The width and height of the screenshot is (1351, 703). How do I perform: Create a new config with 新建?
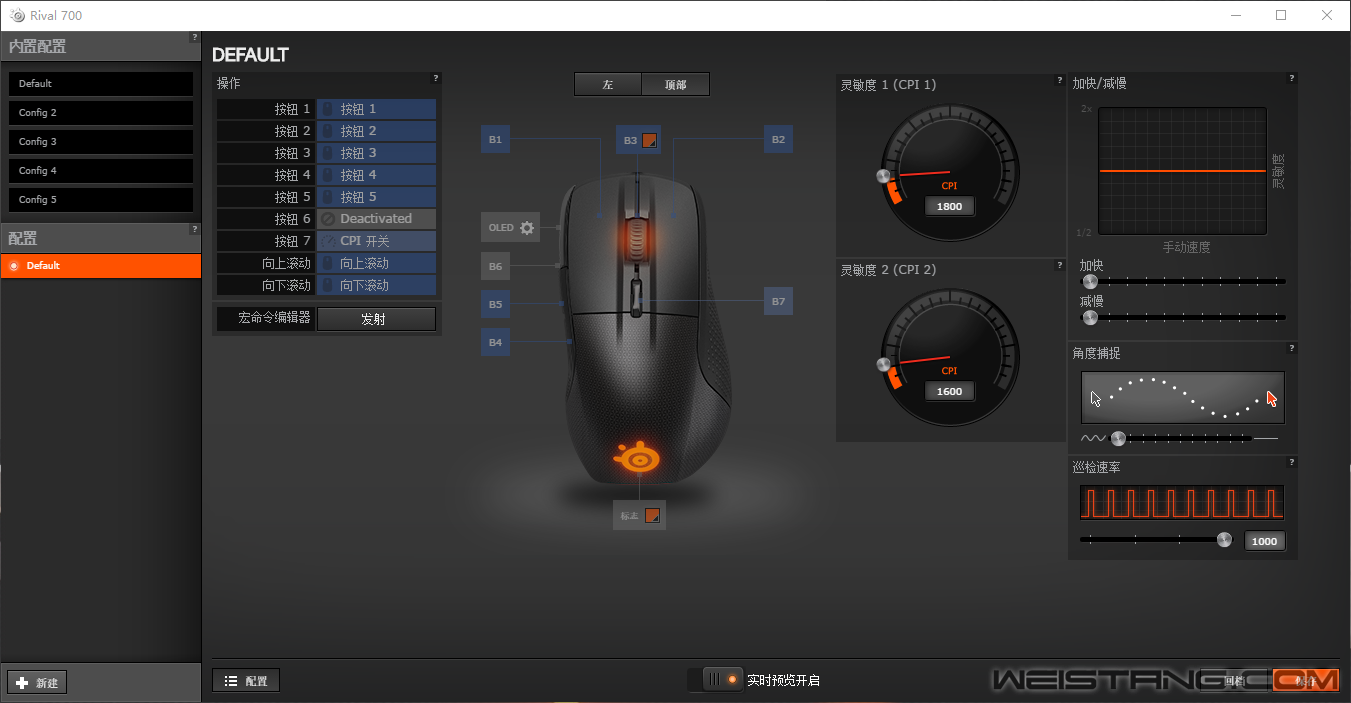pos(37,683)
